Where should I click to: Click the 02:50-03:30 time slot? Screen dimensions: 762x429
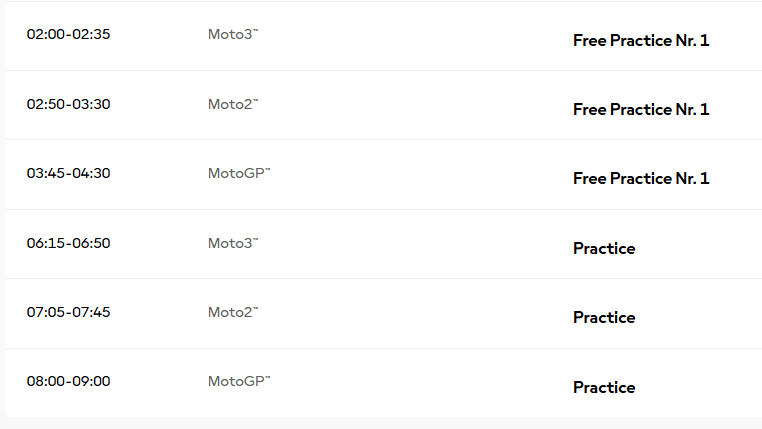69,104
